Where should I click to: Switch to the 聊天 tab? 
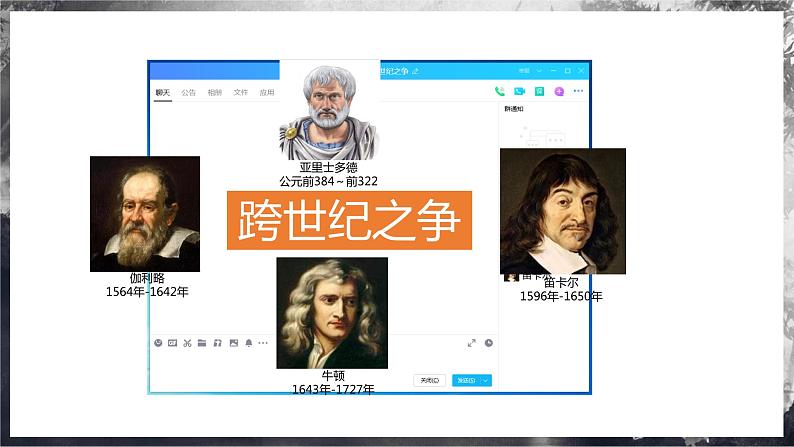[x=163, y=92]
